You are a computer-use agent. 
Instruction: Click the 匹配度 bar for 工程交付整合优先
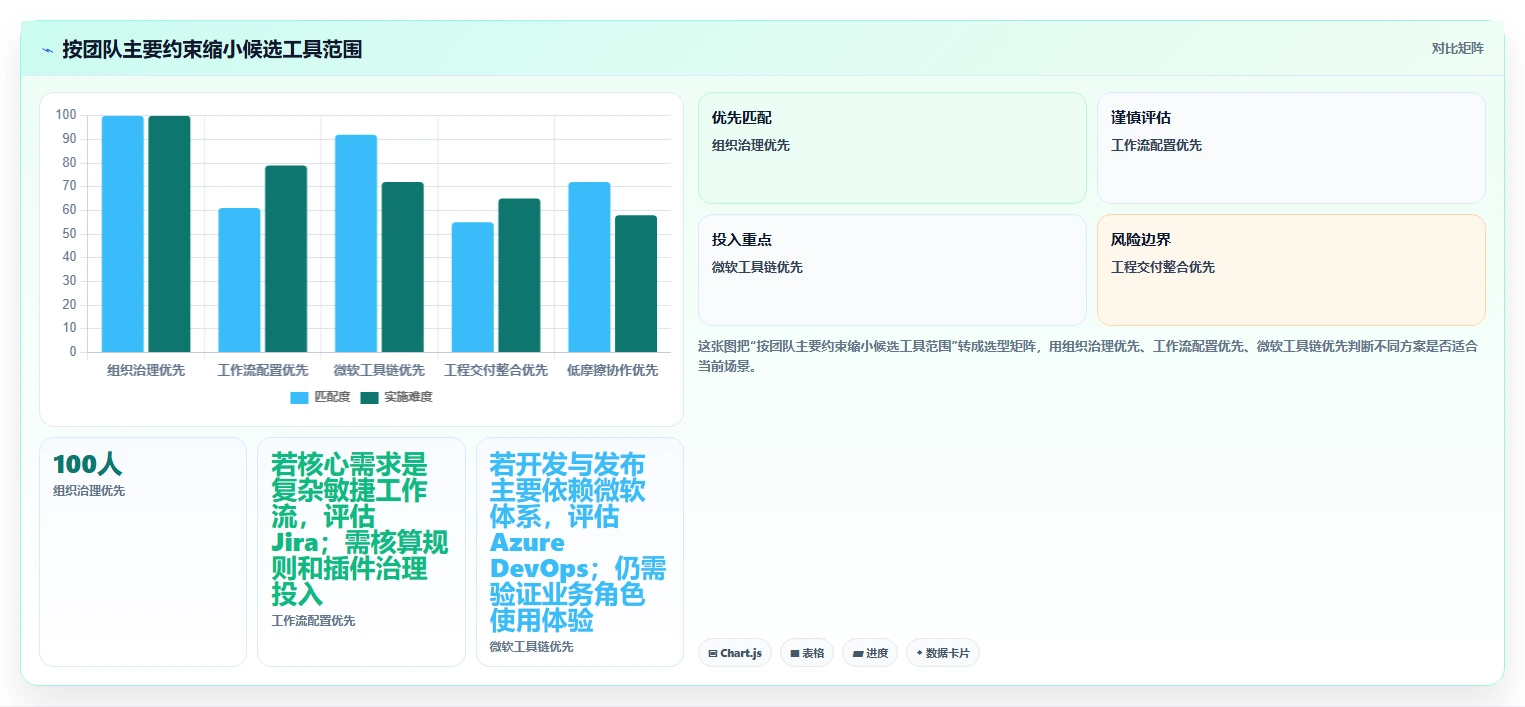473,287
